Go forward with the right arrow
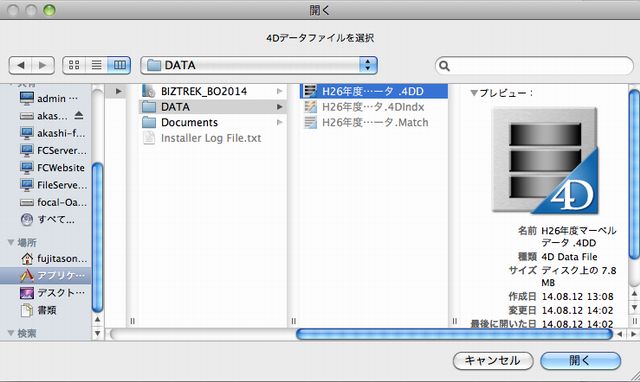 pyautogui.click(x=43, y=65)
